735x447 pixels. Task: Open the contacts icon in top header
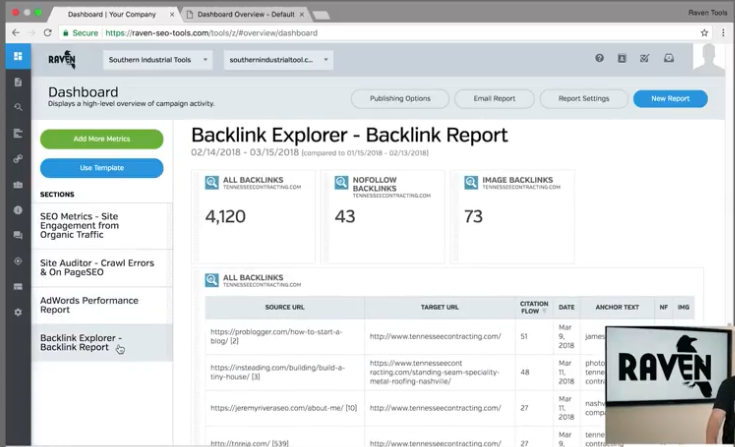click(622, 58)
